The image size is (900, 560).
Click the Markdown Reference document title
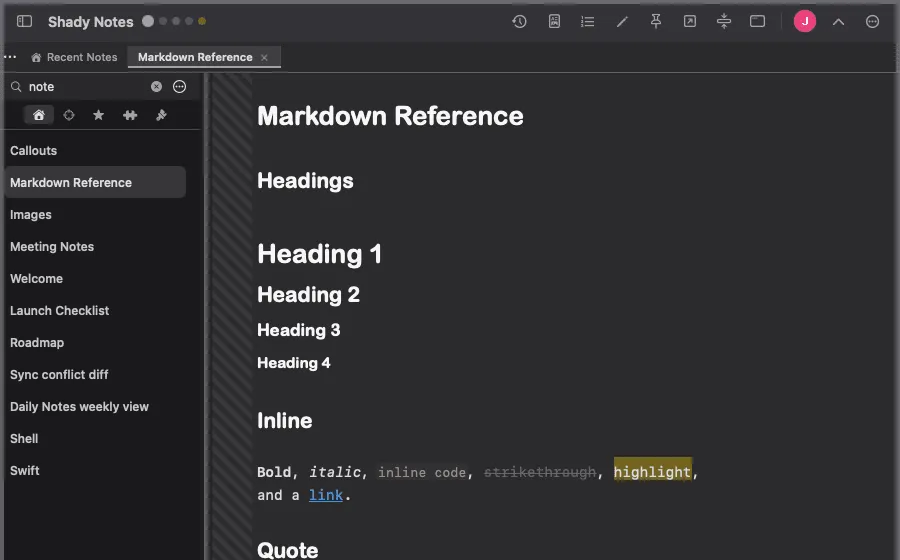point(390,116)
